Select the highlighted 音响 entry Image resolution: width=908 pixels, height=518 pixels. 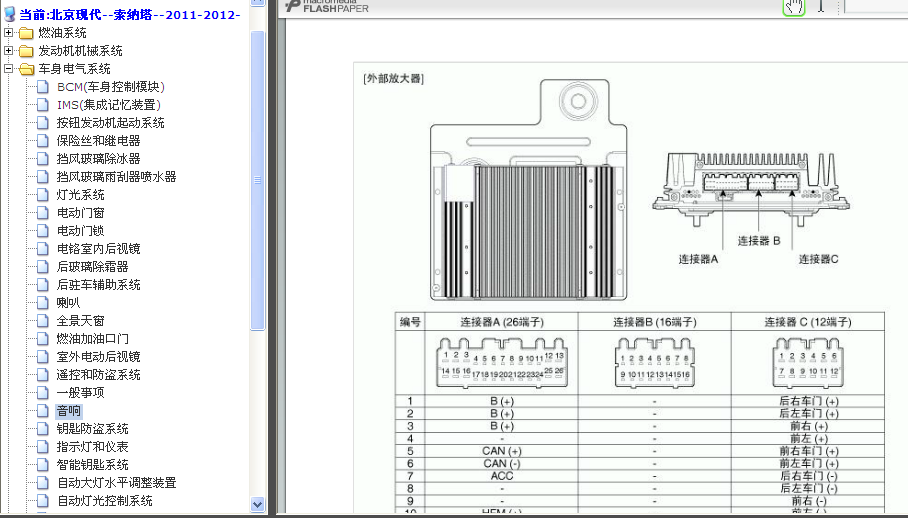point(69,410)
